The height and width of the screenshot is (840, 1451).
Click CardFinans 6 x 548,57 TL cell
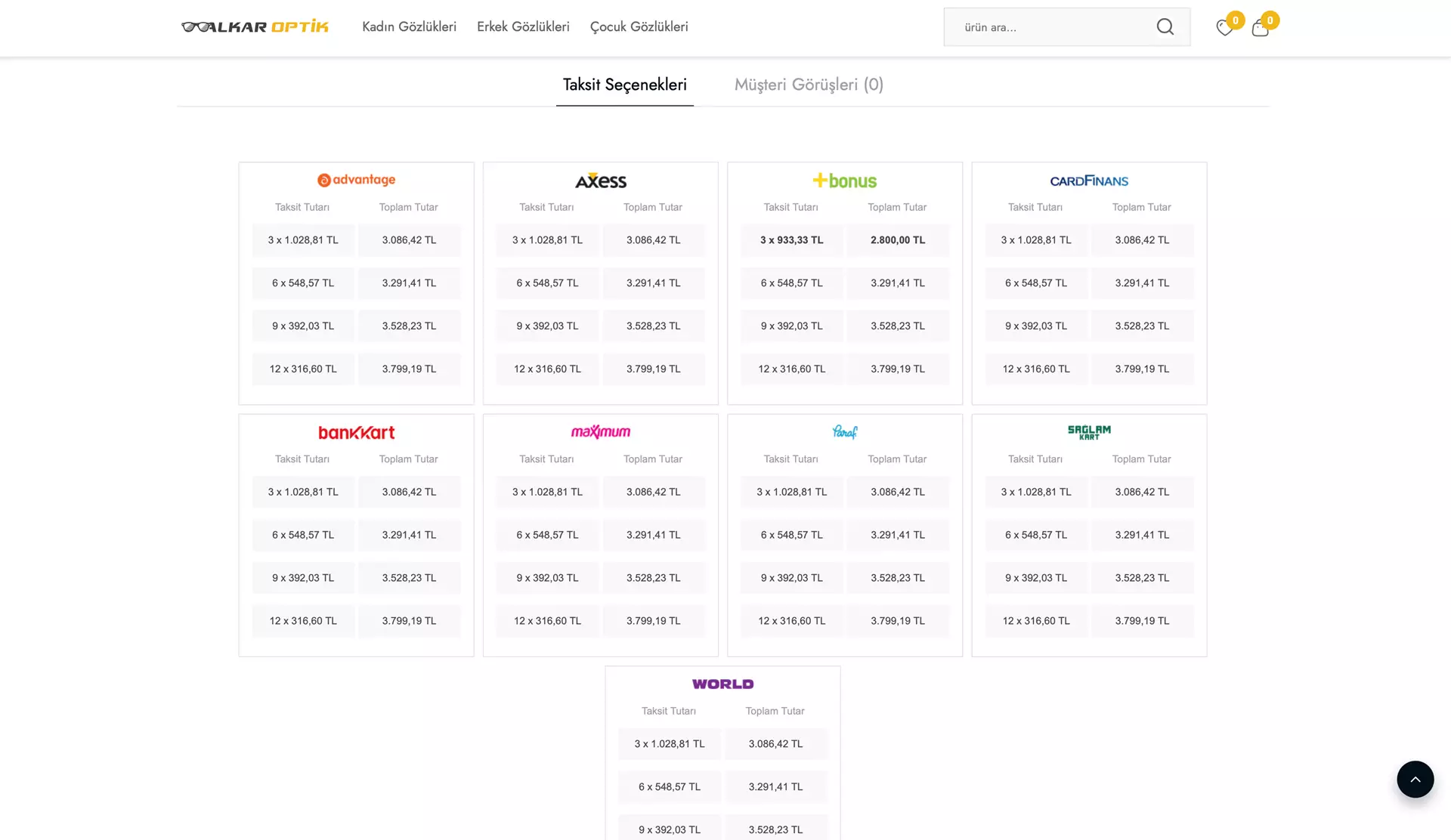pos(1036,283)
